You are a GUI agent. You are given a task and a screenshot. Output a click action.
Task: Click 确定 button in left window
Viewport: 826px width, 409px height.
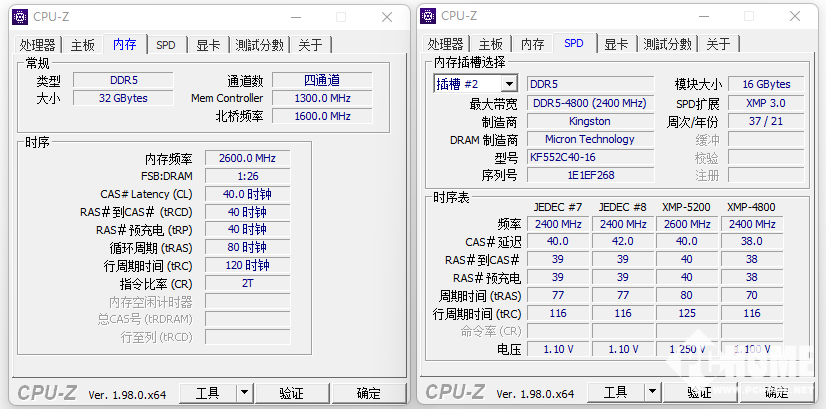[369, 393]
